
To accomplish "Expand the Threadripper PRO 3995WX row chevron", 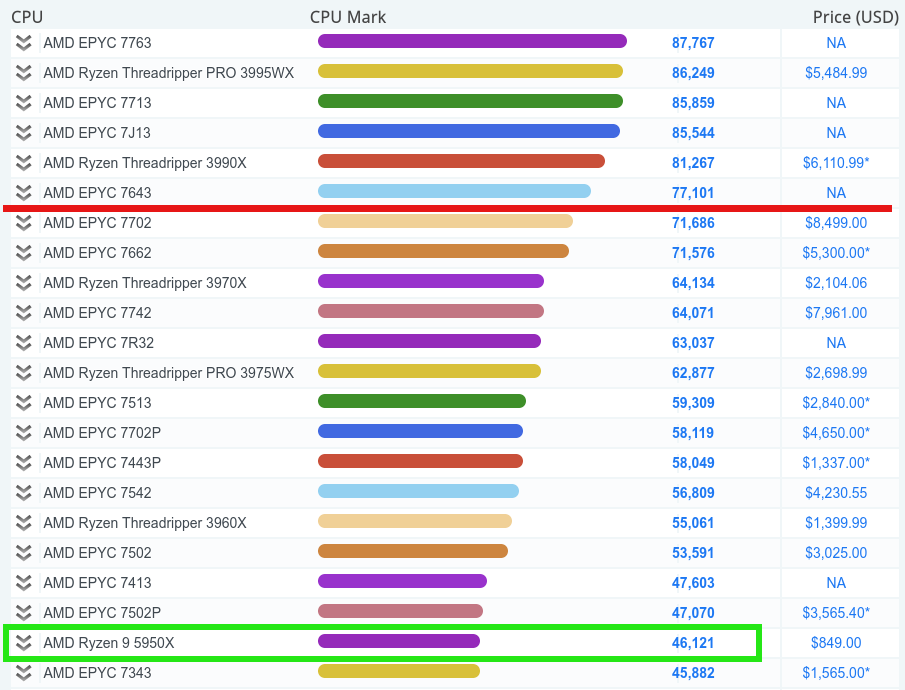I will pos(24,73).
